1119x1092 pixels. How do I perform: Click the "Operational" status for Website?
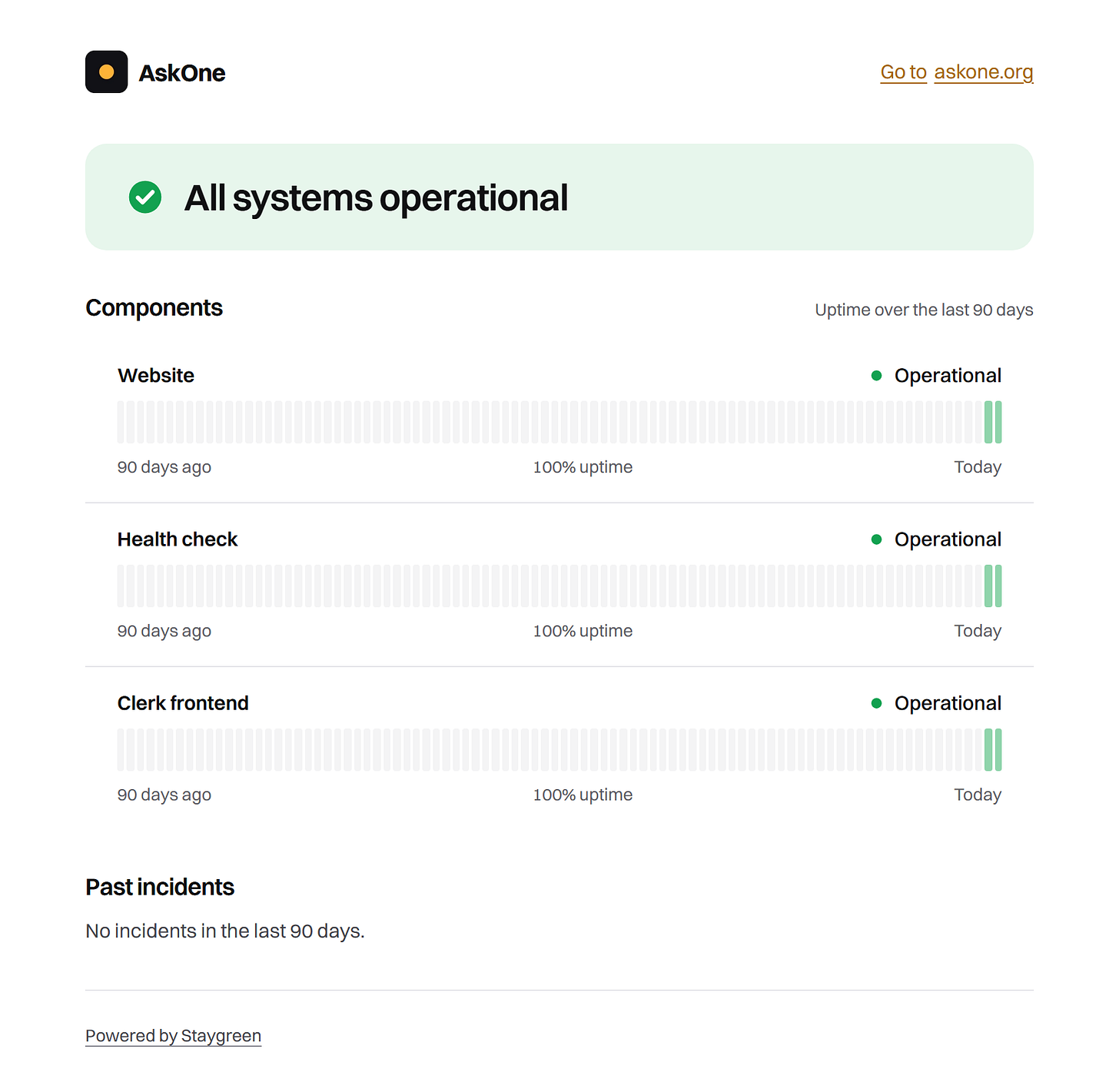point(948,376)
